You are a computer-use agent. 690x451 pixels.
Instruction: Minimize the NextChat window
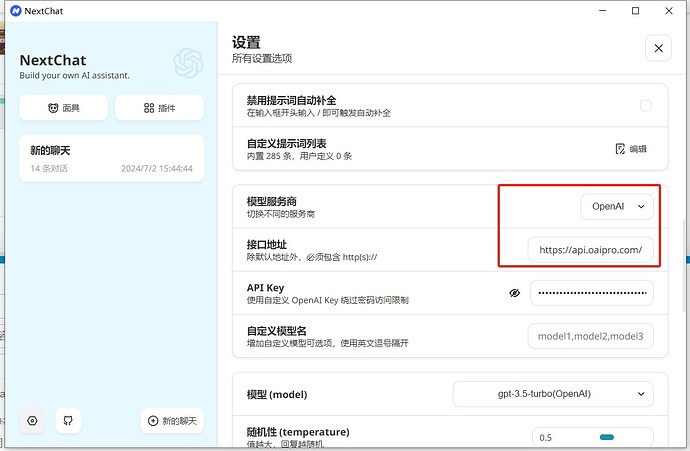[x=602, y=11]
